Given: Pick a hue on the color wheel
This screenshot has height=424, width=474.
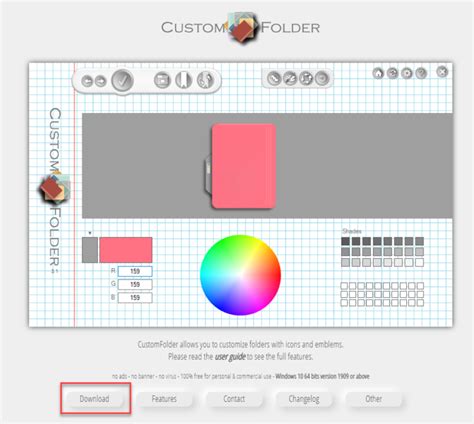Looking at the screenshot, I should tap(240, 275).
